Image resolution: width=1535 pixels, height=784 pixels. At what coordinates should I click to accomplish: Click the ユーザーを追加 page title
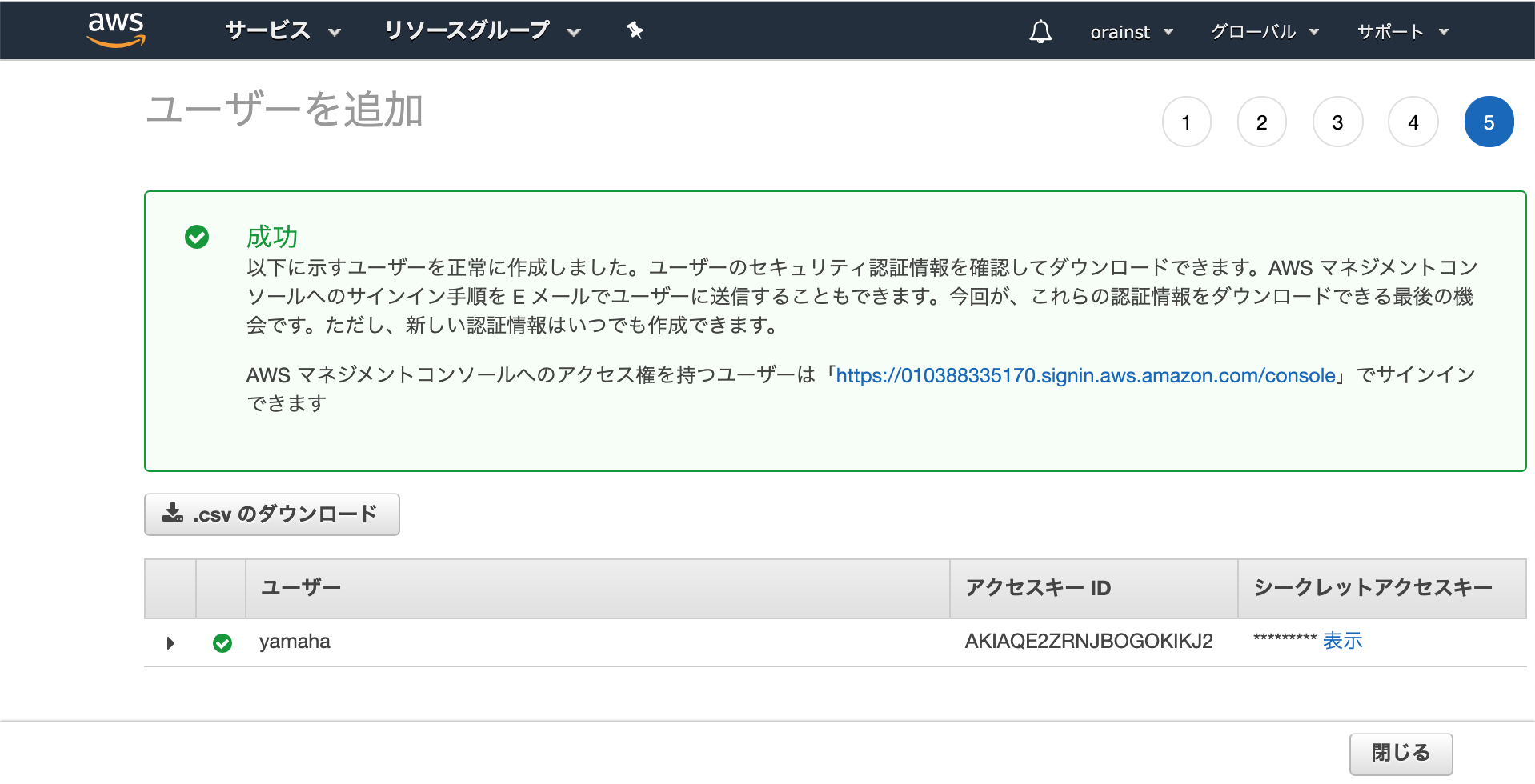[x=285, y=110]
